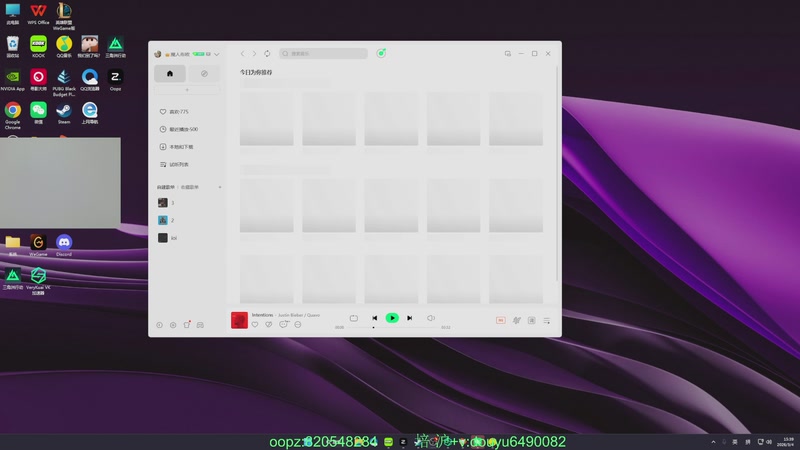This screenshot has height=450, width=800.
Task: Switch to collected playlists tab
Action: tap(189, 187)
